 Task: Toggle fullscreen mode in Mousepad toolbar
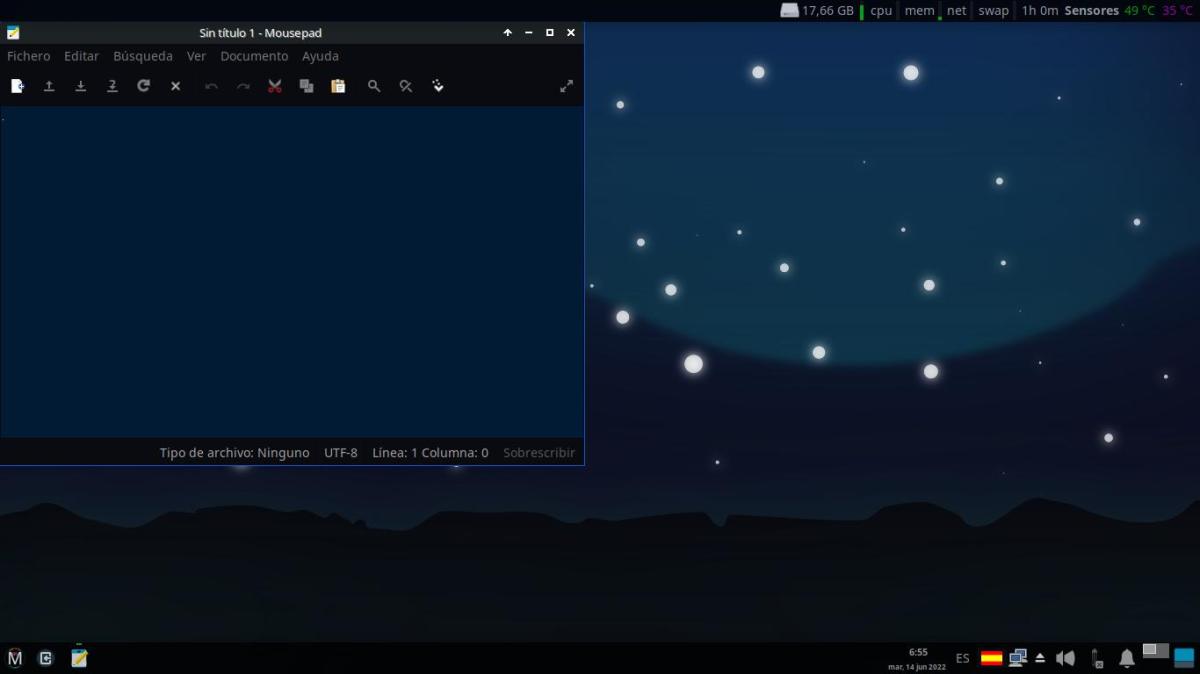pyautogui.click(x=566, y=87)
